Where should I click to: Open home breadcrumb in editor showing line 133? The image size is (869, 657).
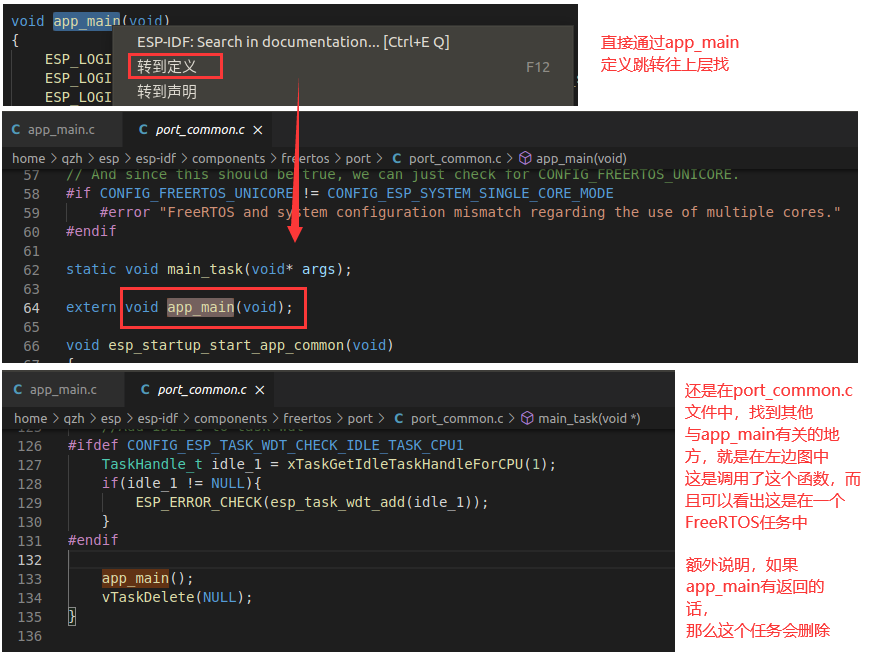click(31, 419)
